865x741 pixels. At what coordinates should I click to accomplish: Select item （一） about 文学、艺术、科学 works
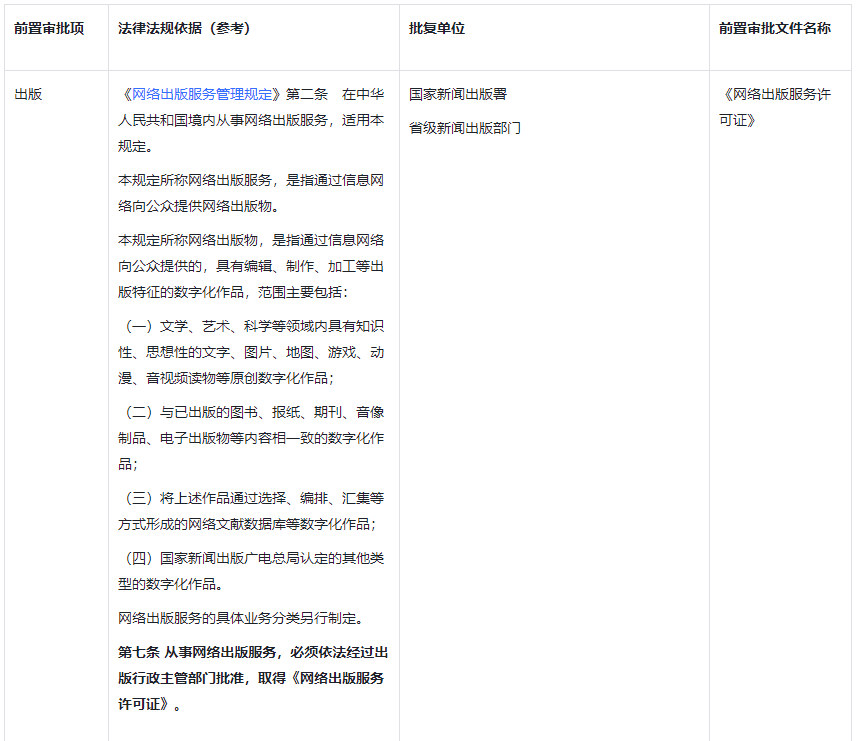(250, 352)
